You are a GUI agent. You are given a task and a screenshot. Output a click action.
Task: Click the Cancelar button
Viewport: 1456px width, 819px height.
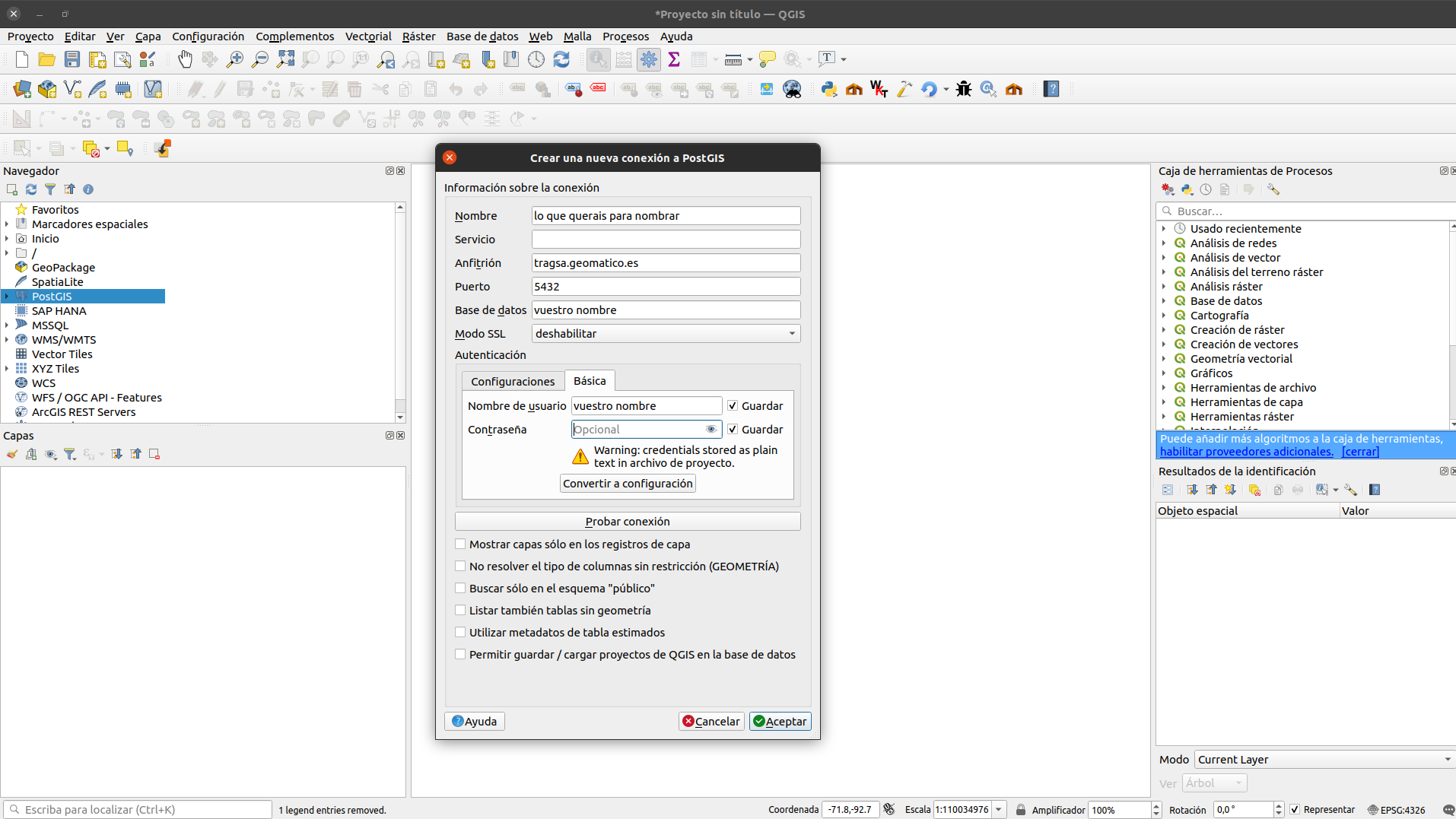coord(711,722)
